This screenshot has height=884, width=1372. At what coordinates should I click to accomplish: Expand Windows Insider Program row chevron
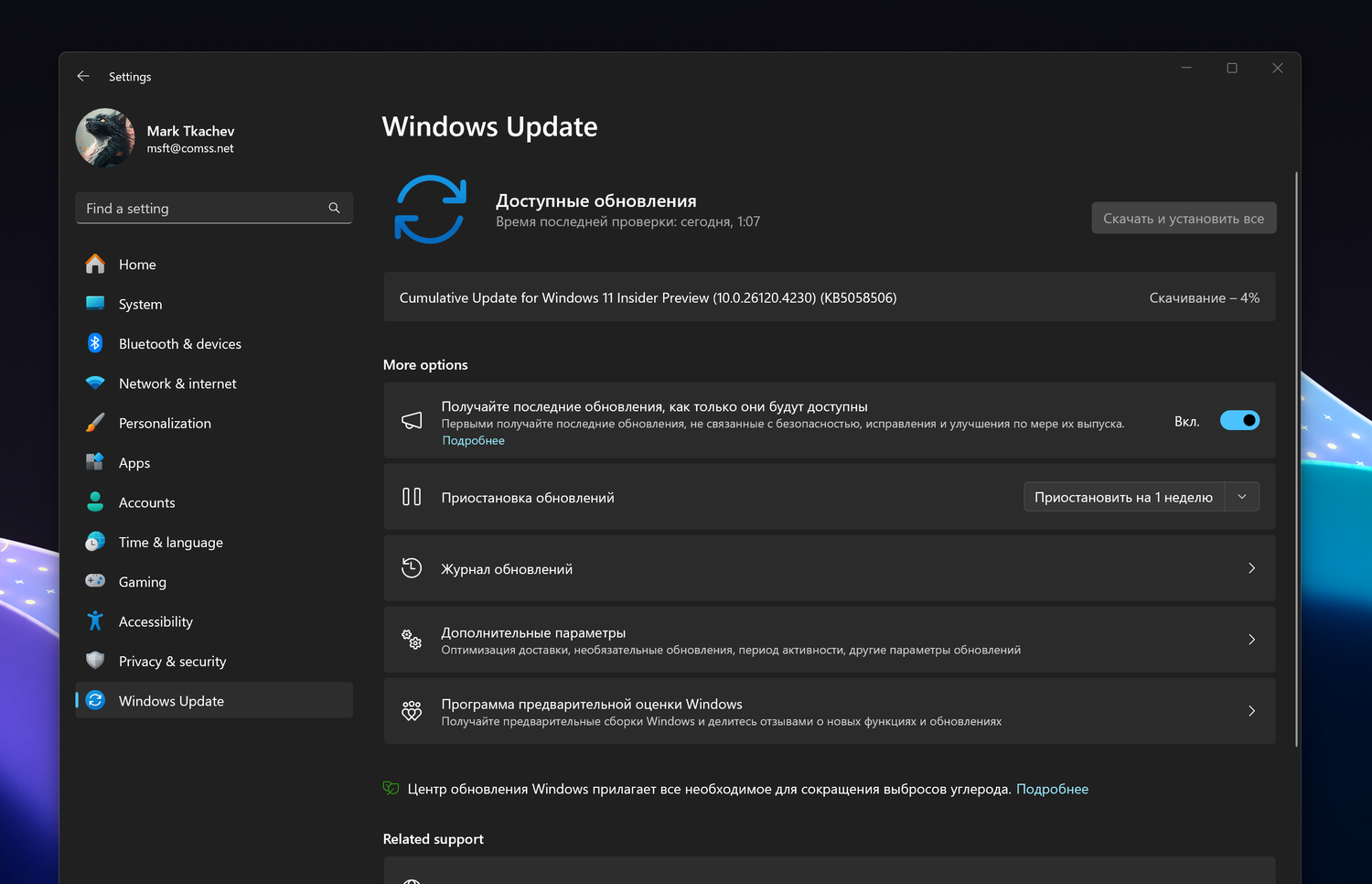point(1251,711)
